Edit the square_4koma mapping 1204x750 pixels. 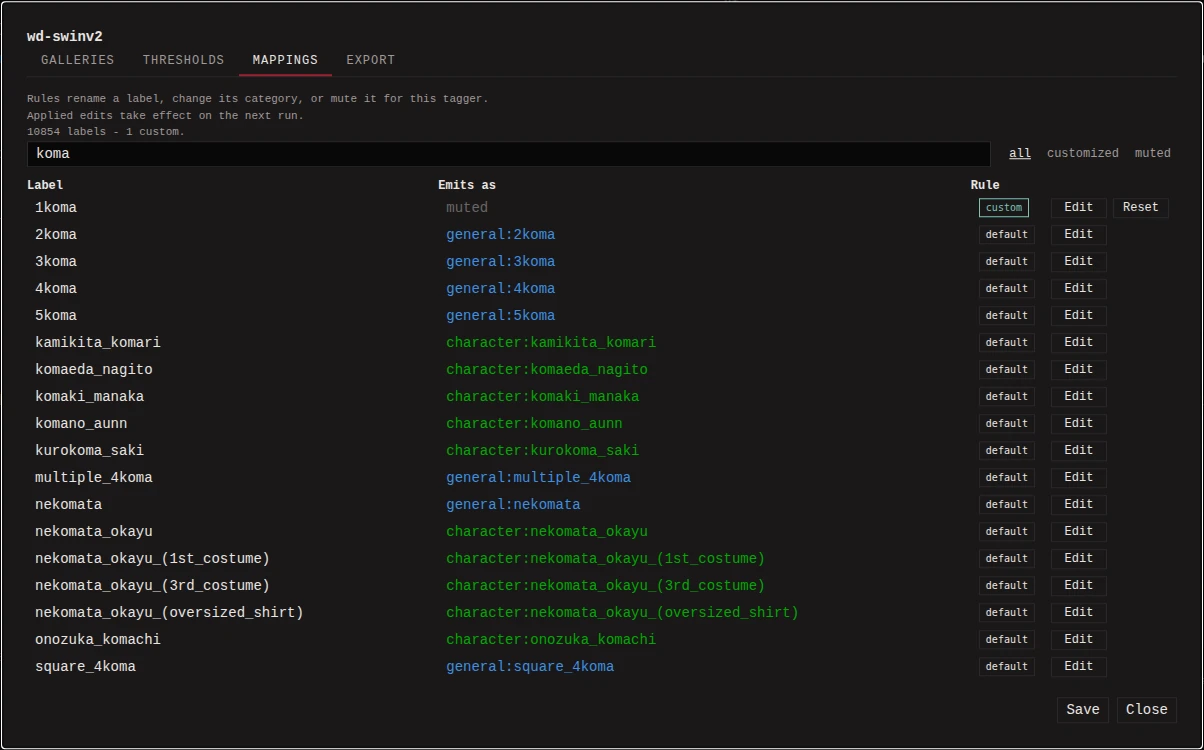pos(1079,666)
